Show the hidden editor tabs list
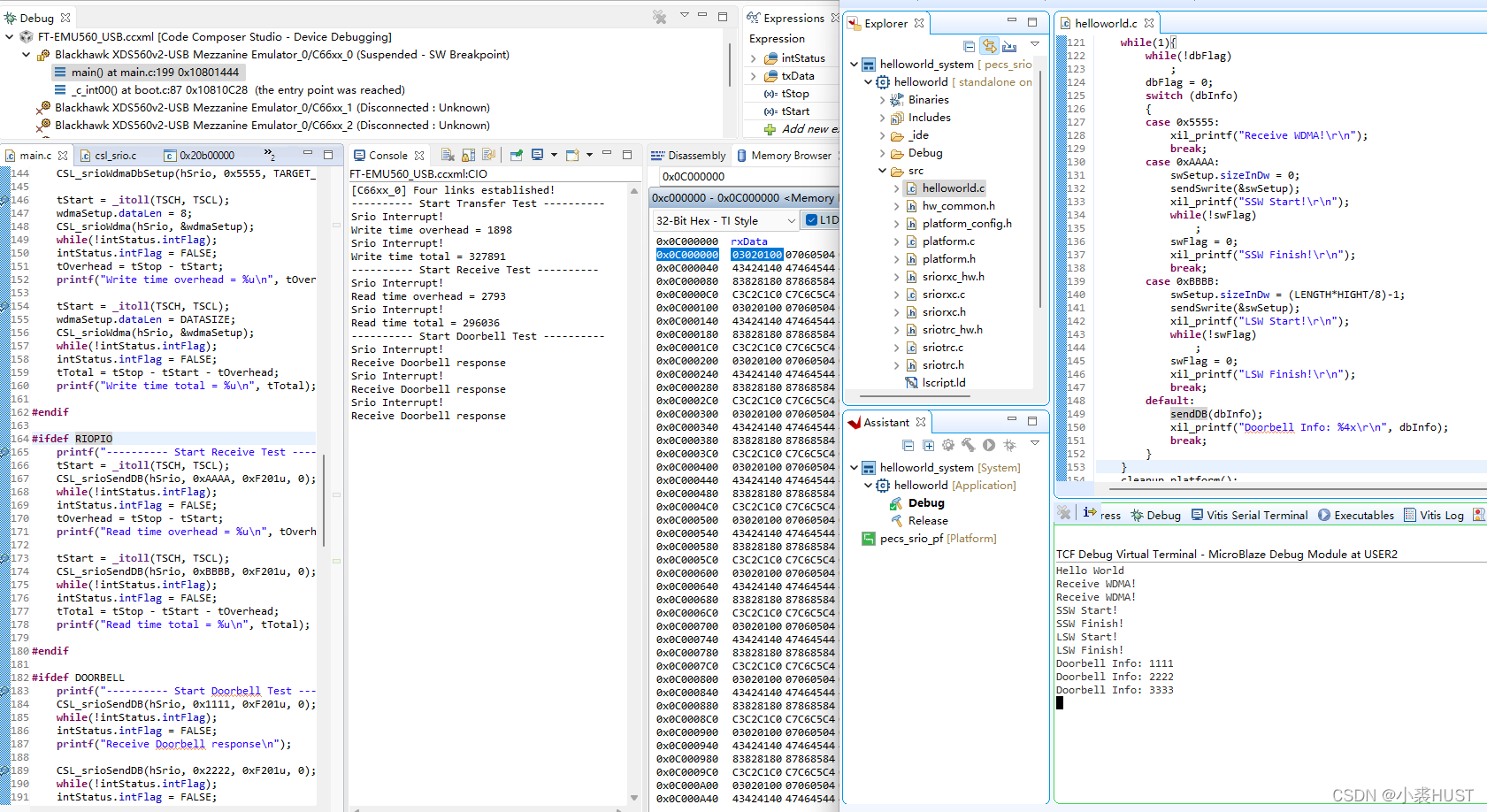The height and width of the screenshot is (812, 1487). [x=270, y=156]
